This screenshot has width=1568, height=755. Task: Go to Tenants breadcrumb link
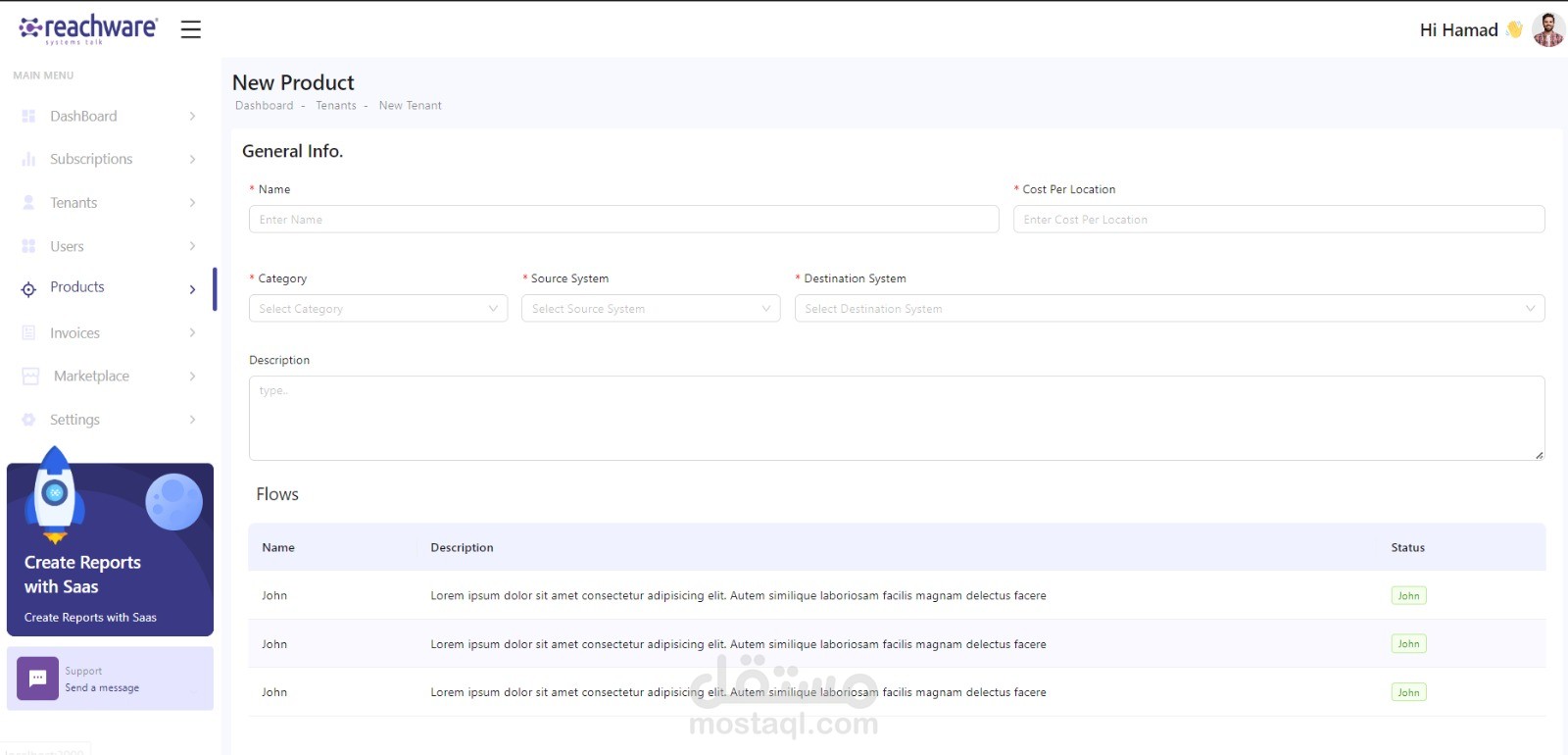click(336, 106)
